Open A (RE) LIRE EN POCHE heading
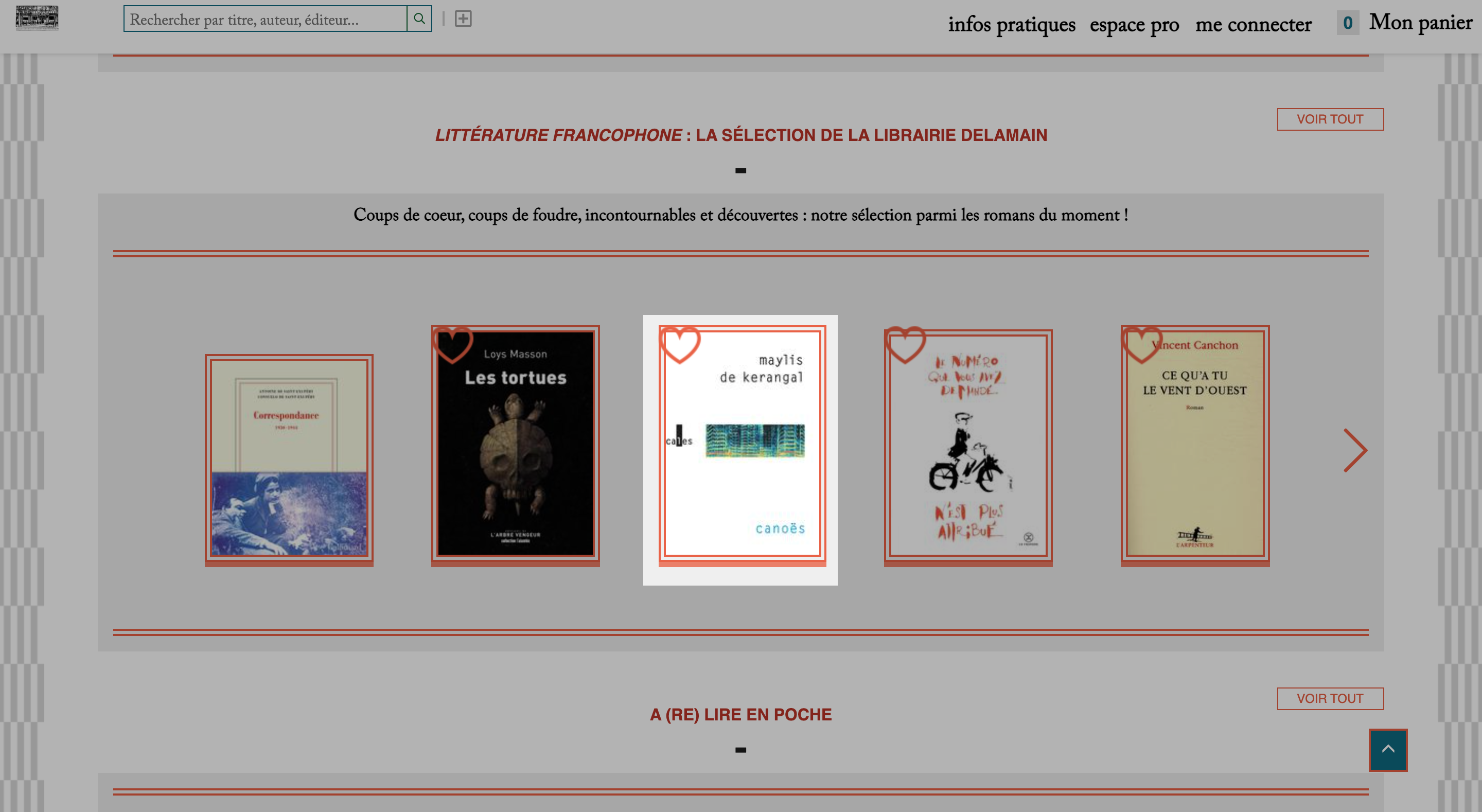The height and width of the screenshot is (812, 1482). tap(740, 714)
